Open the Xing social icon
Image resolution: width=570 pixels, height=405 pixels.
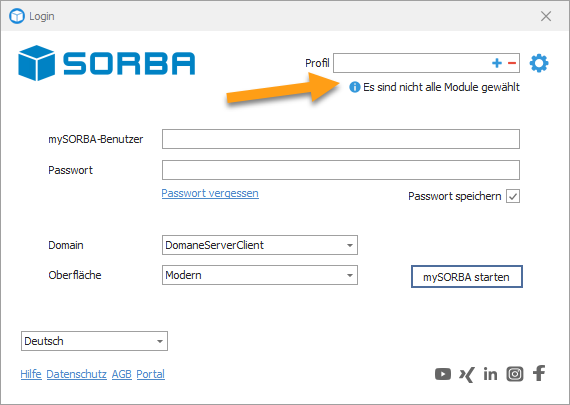[467, 374]
